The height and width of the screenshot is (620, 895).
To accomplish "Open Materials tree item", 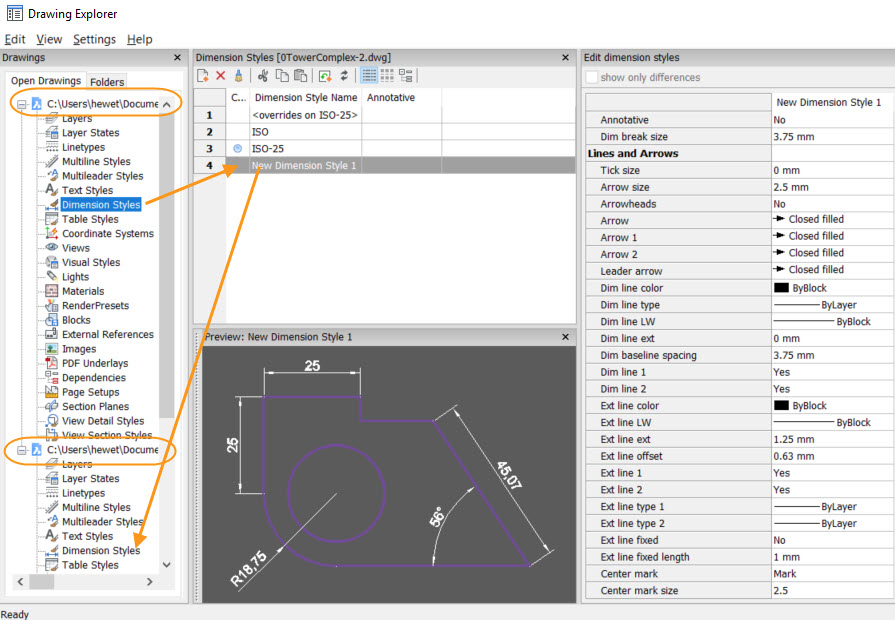I will tap(83, 291).
